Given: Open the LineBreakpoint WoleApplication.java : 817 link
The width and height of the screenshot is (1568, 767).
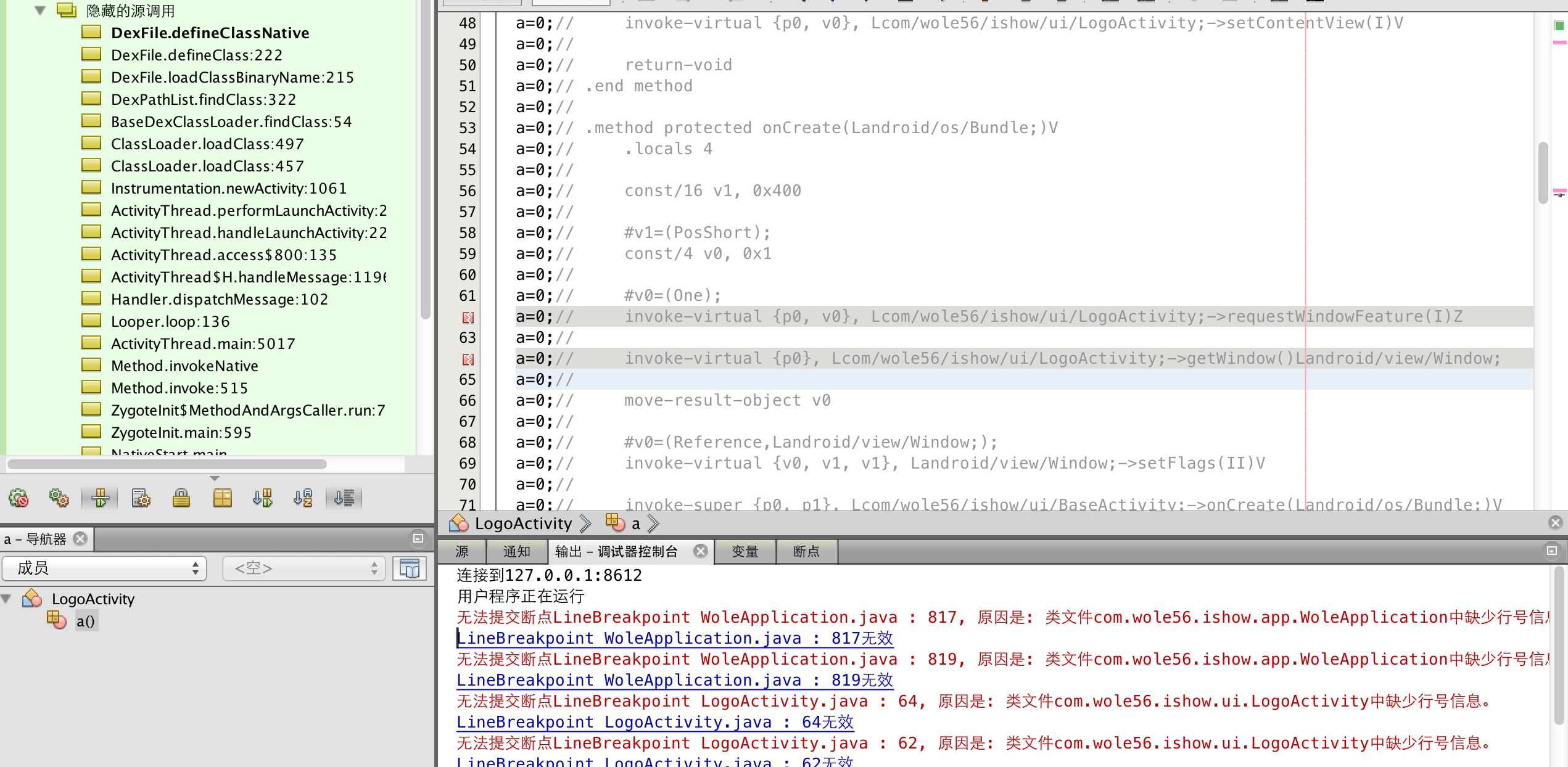Looking at the screenshot, I should (675, 638).
